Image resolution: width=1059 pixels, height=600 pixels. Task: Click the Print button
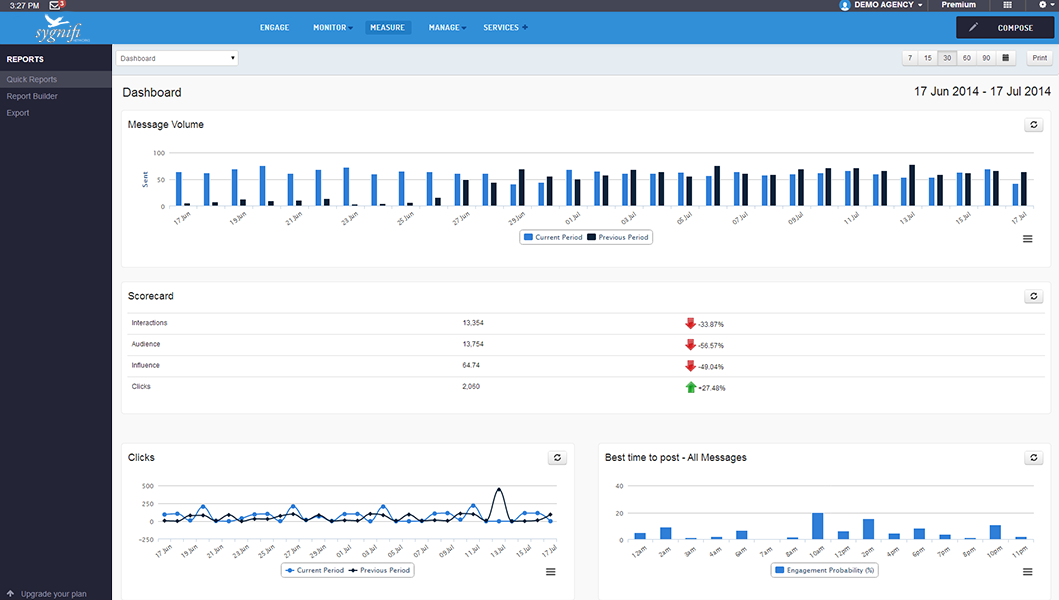click(1040, 58)
